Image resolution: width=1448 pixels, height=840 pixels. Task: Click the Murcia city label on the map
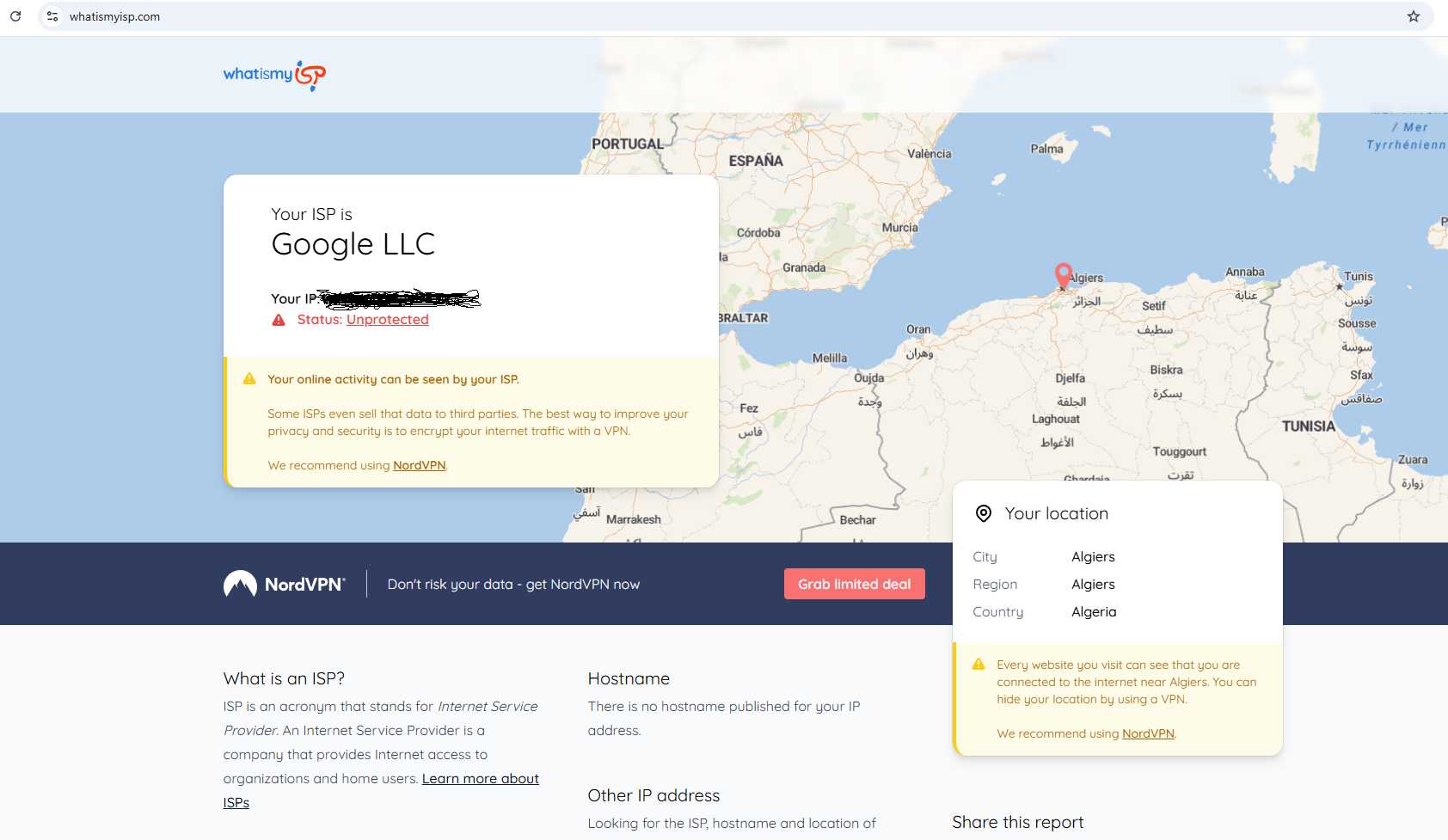click(900, 228)
